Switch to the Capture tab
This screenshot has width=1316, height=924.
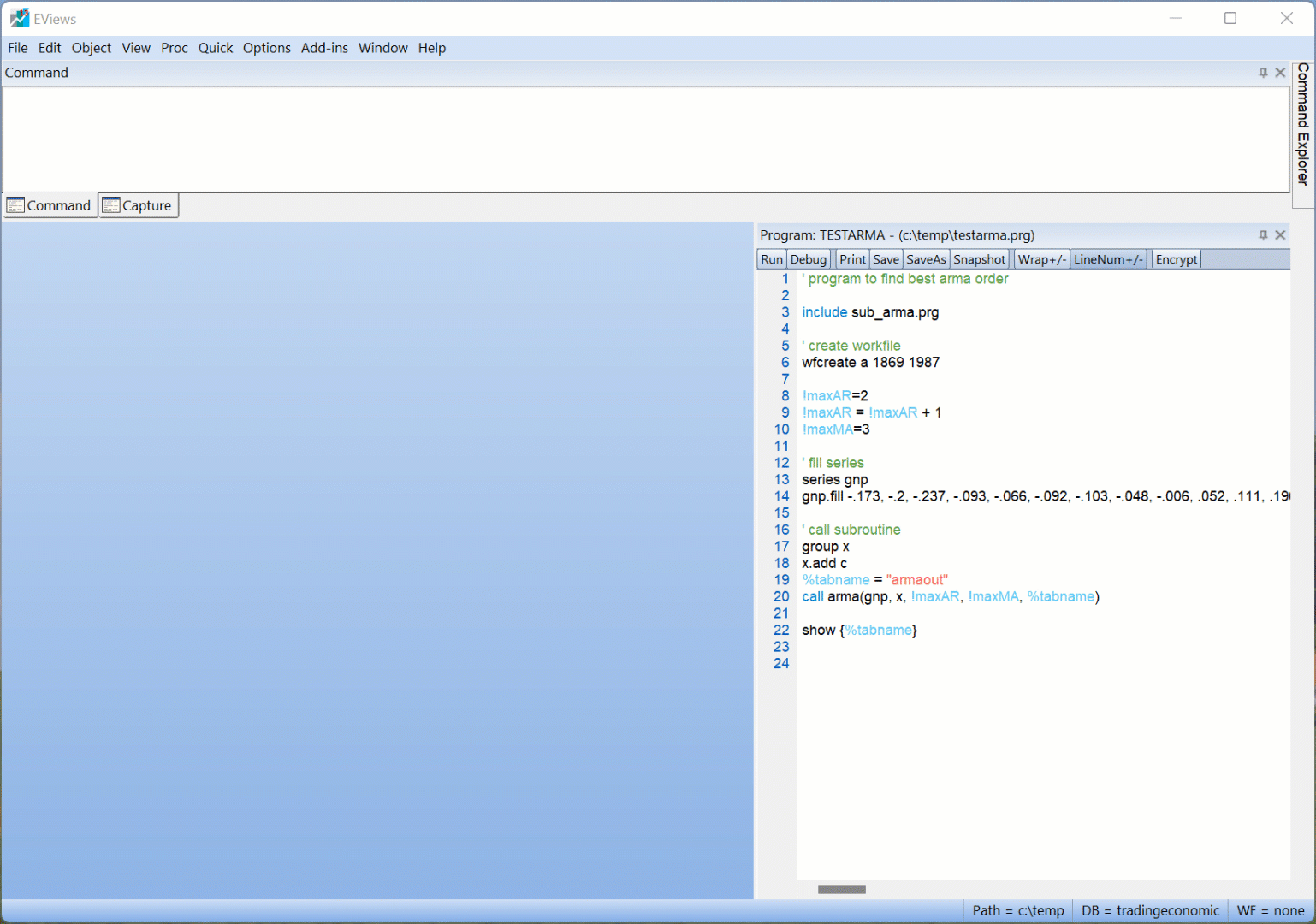tap(139, 205)
